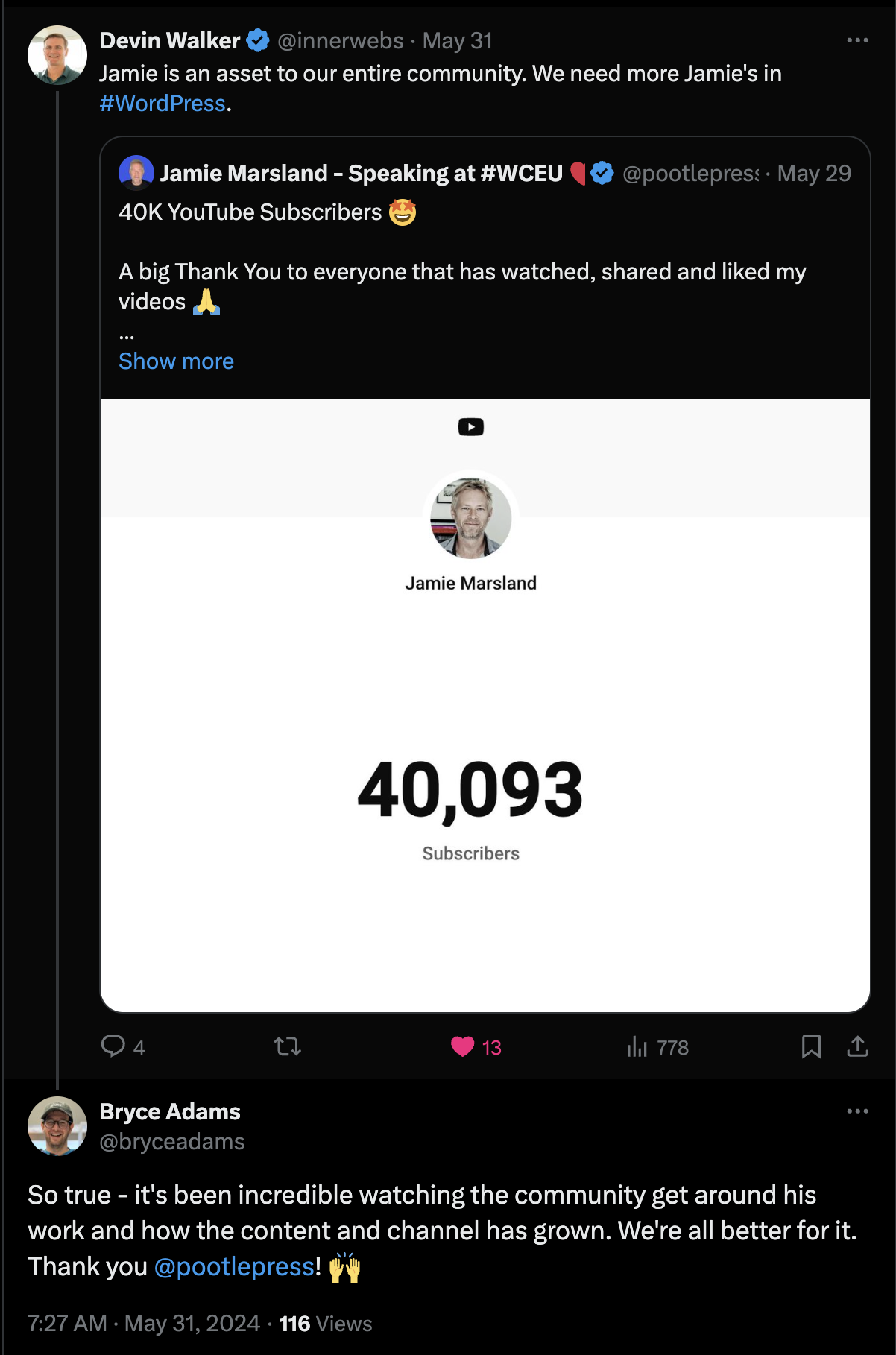The image size is (896, 1355).
Task: Click Jamie Marsland's verified badge in quoted tweet
Action: coord(602,174)
